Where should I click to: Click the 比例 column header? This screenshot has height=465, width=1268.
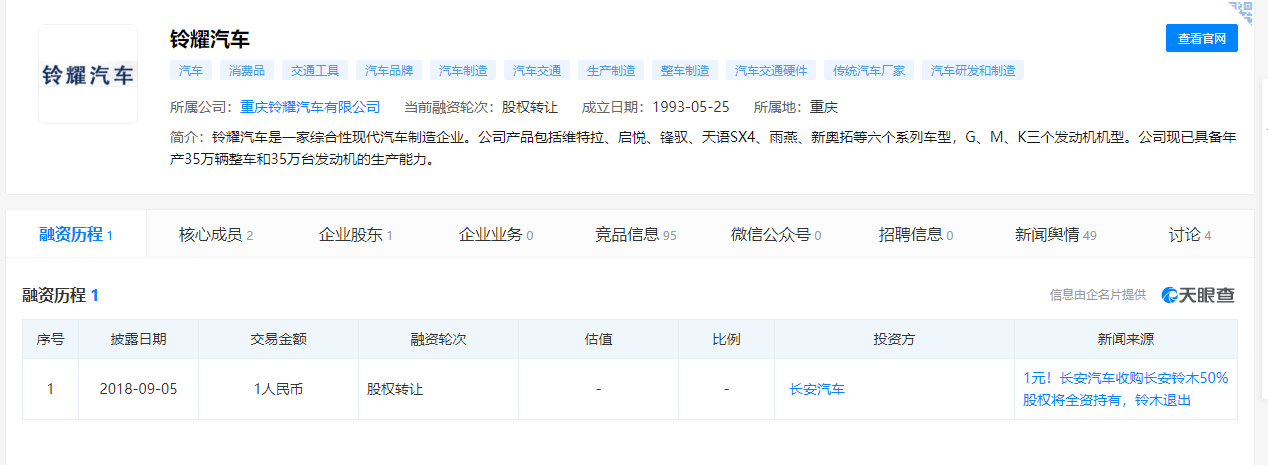pyautogui.click(x=726, y=339)
